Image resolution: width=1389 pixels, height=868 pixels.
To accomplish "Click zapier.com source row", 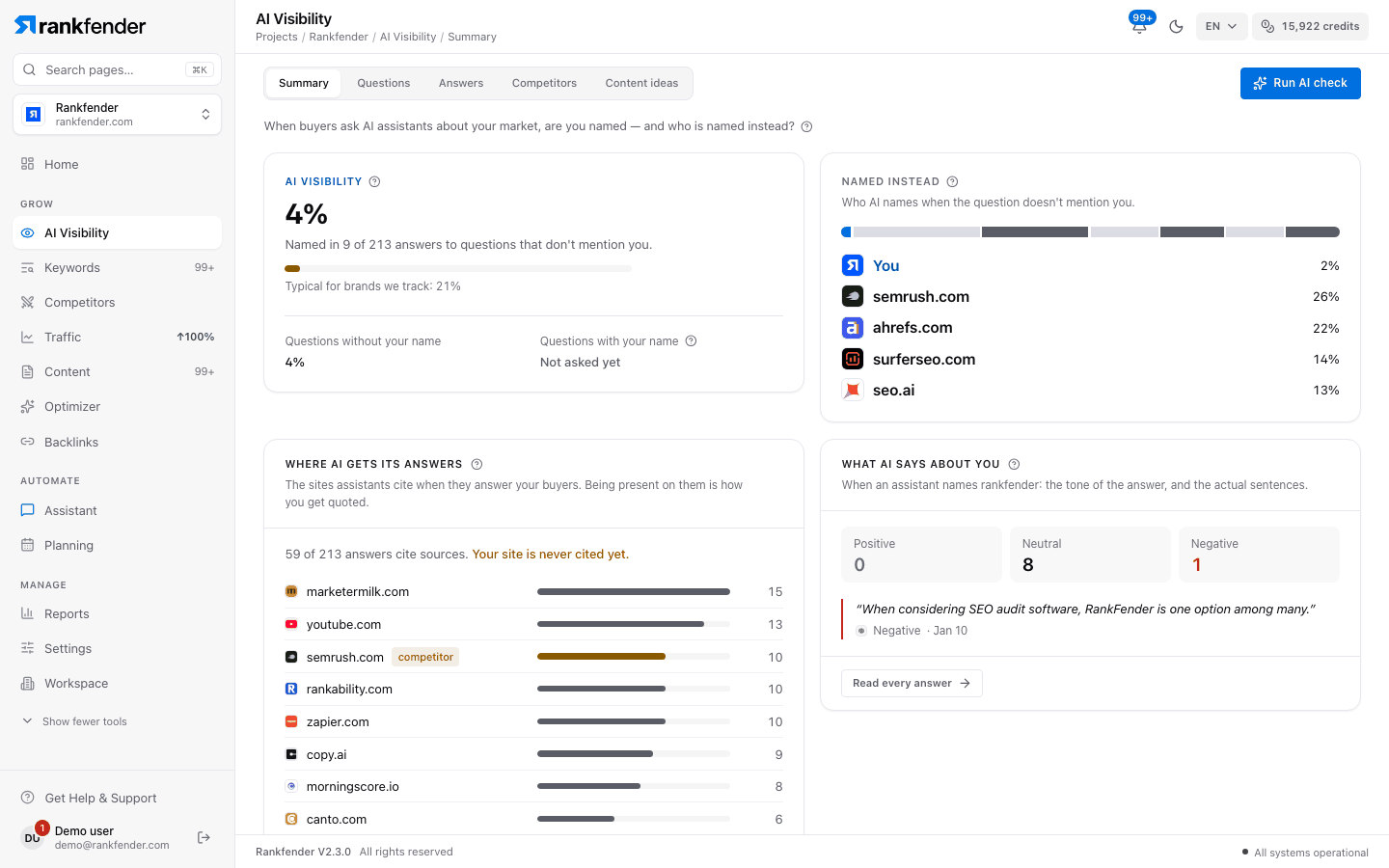I will (533, 721).
